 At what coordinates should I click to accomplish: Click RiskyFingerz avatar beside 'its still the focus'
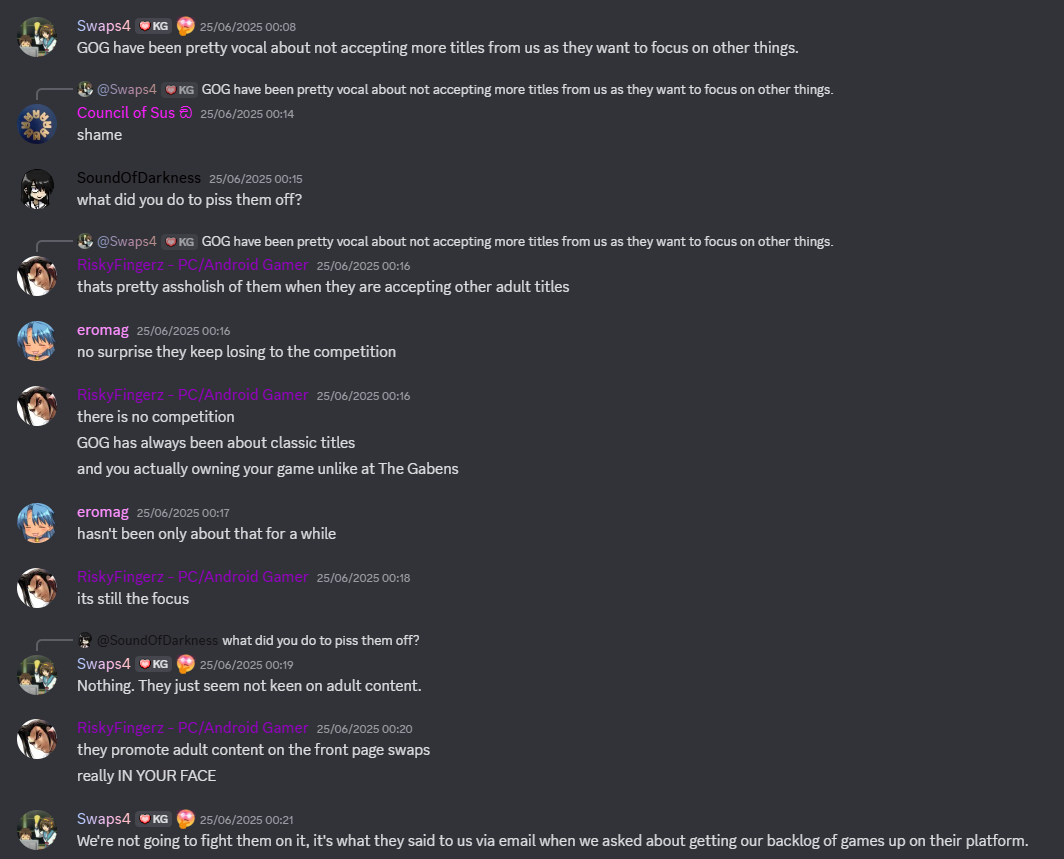37,588
